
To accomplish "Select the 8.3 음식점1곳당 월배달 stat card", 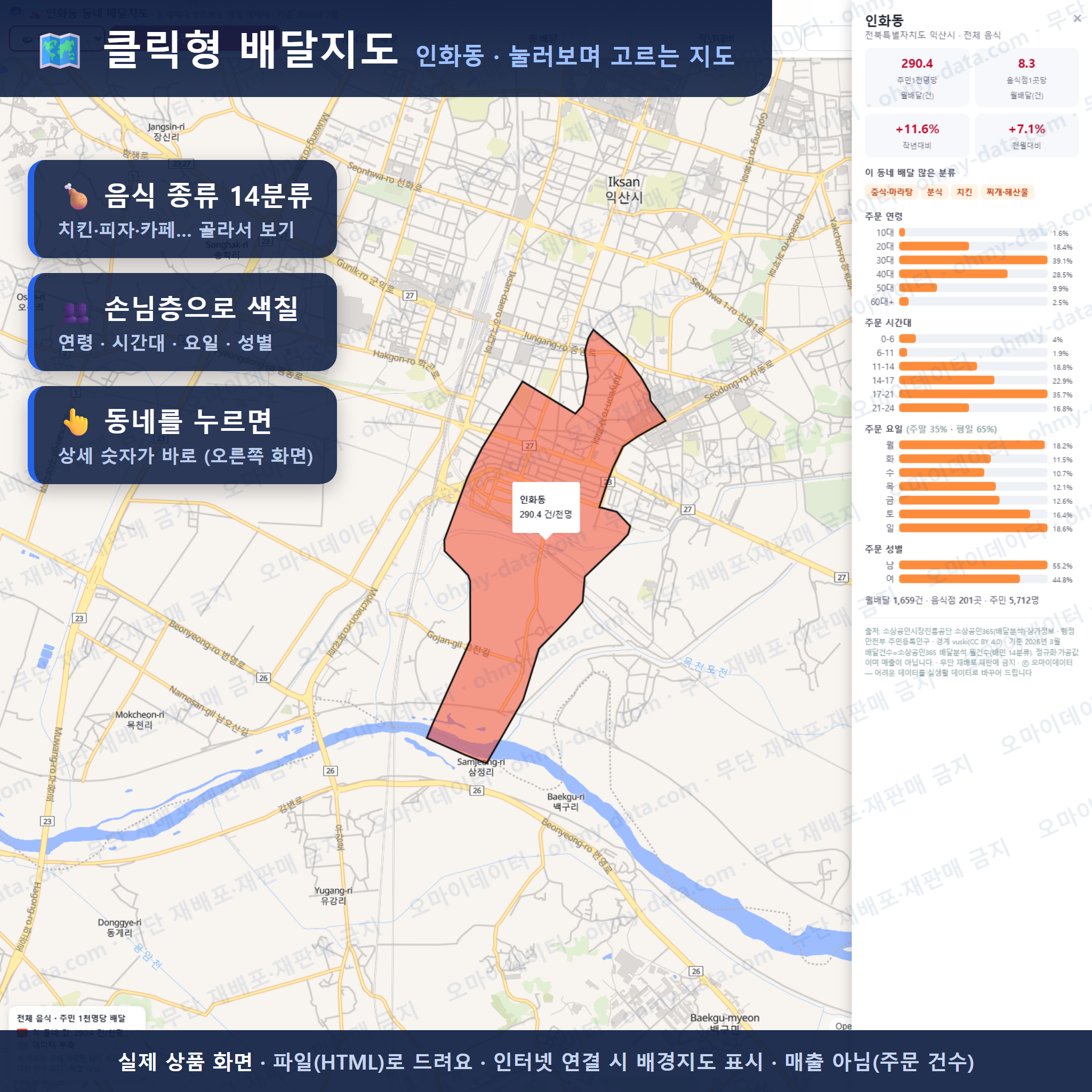I will click(x=1026, y=78).
